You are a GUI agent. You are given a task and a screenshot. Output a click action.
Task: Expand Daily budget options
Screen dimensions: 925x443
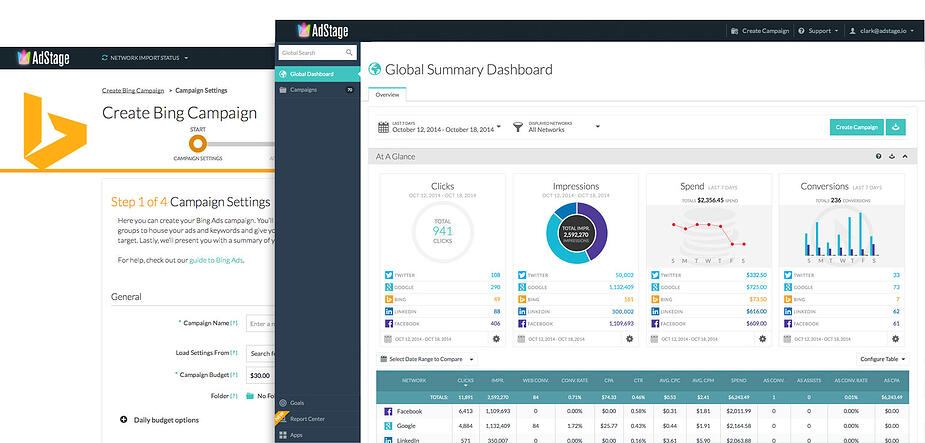click(x=159, y=420)
